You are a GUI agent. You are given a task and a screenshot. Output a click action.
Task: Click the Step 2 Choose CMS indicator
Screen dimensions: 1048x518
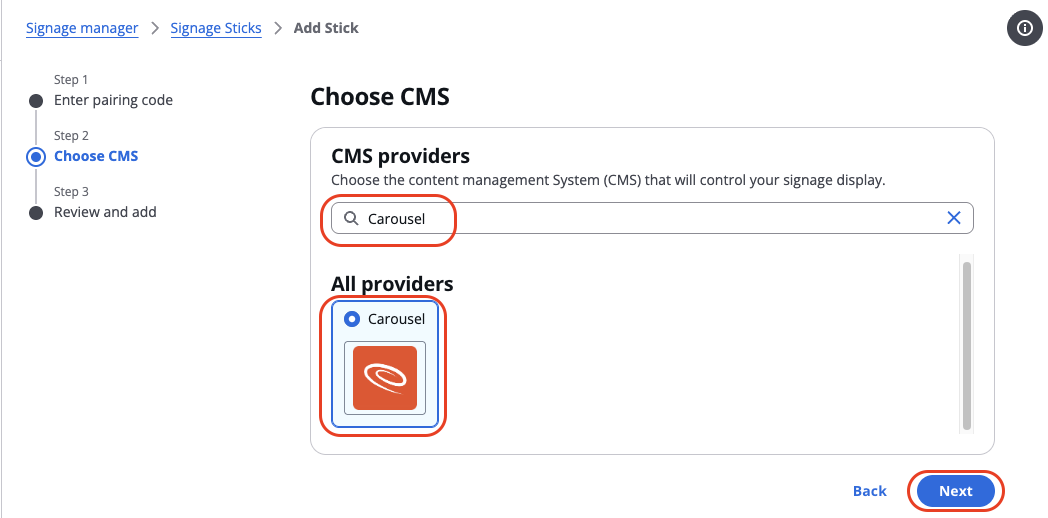pos(35,156)
